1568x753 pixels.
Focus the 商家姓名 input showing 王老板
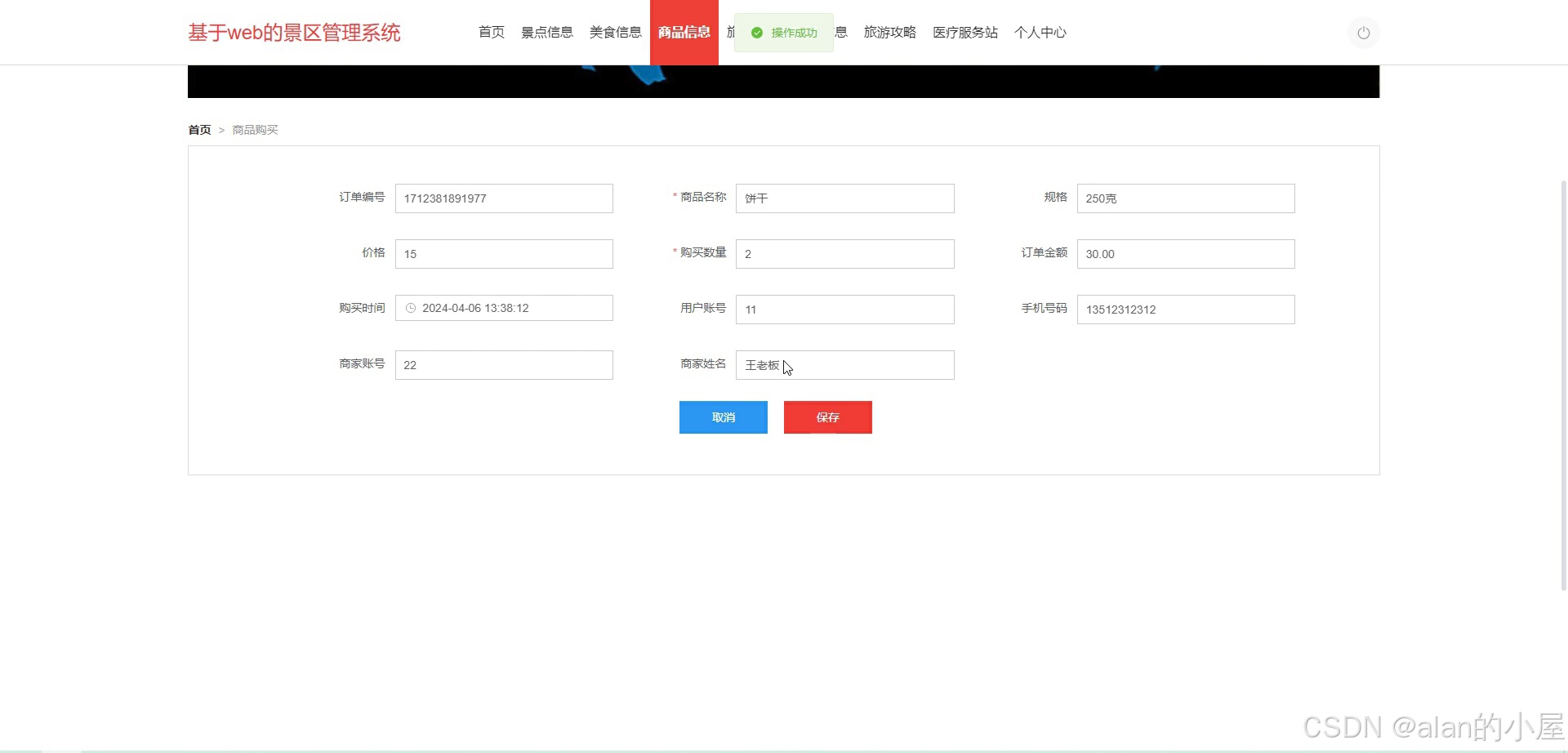click(x=844, y=365)
